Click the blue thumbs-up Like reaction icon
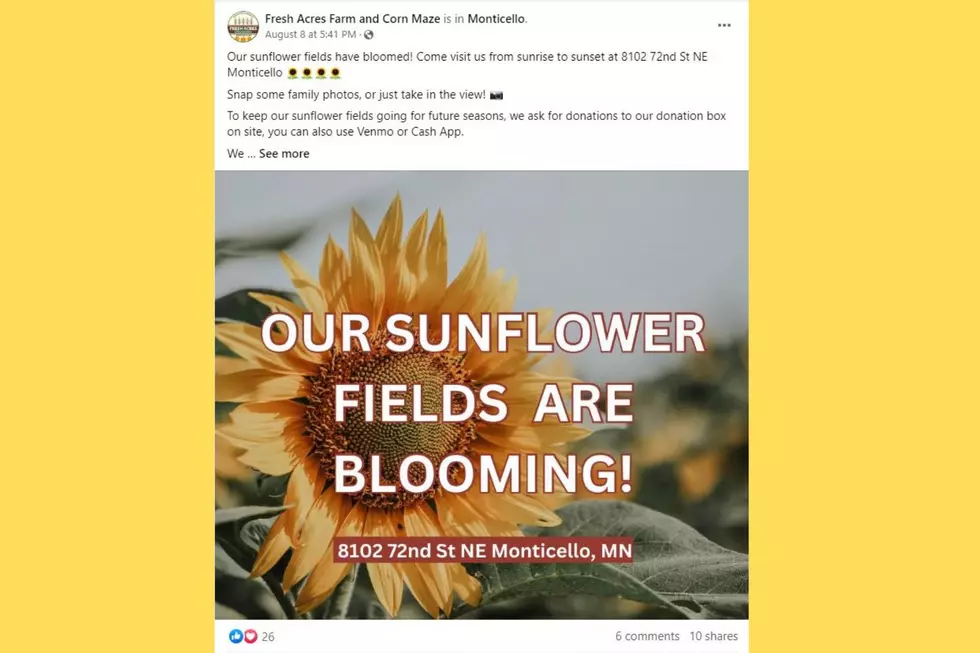Screen dimensions: 980x653 pyautogui.click(x=236, y=636)
